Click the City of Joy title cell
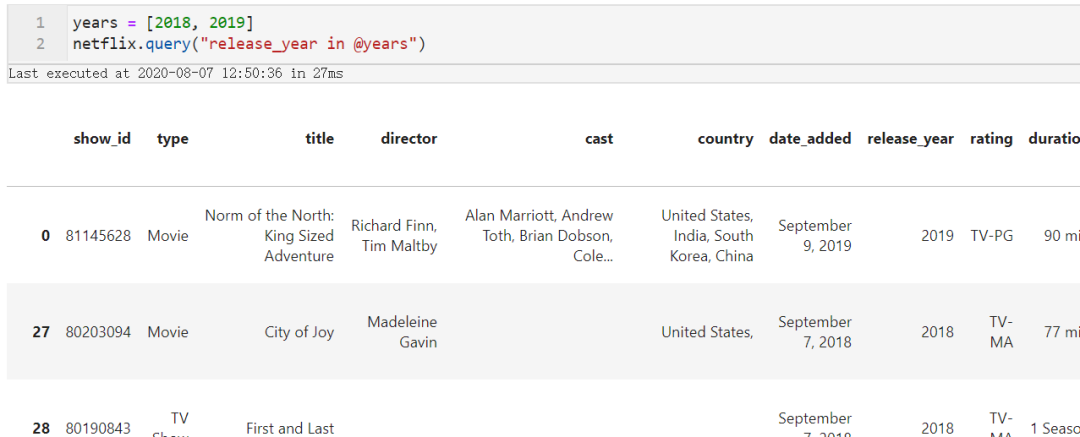The height and width of the screenshot is (437, 1080). (x=299, y=332)
